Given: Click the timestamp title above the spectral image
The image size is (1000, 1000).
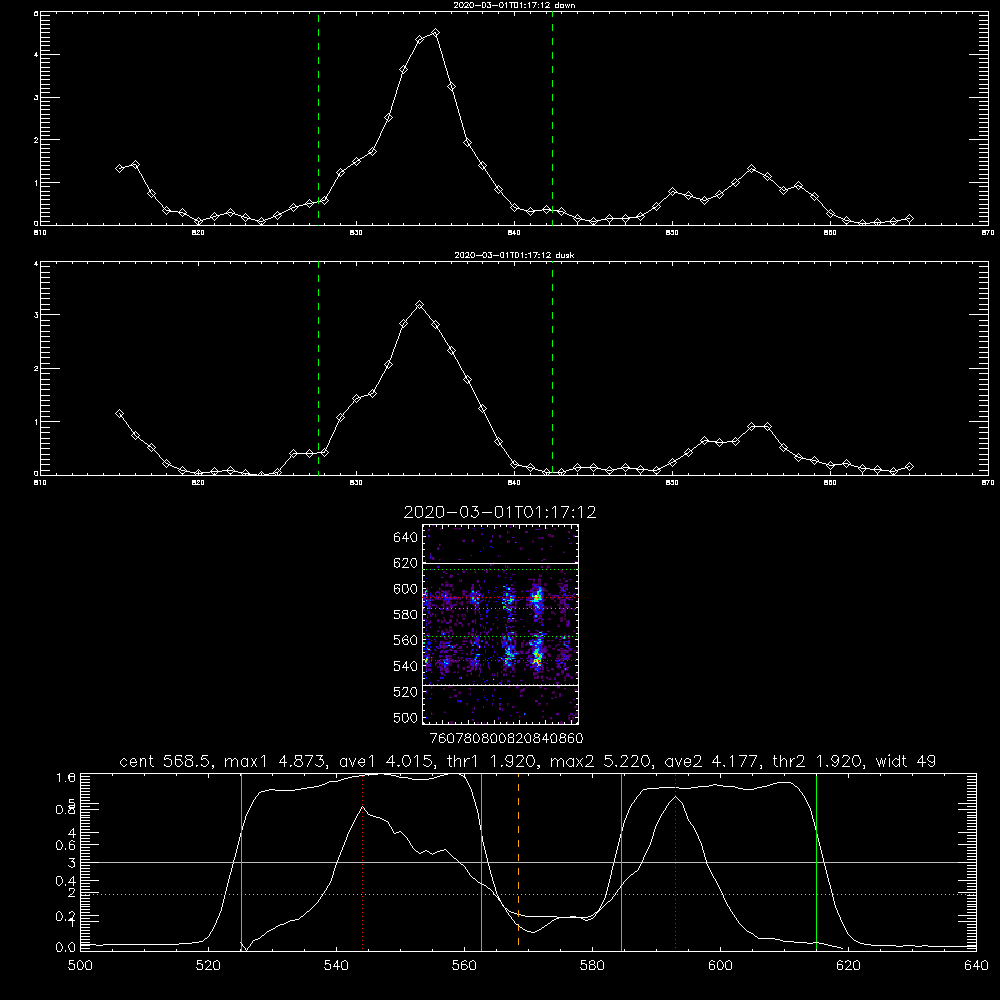Looking at the screenshot, I should click(500, 512).
